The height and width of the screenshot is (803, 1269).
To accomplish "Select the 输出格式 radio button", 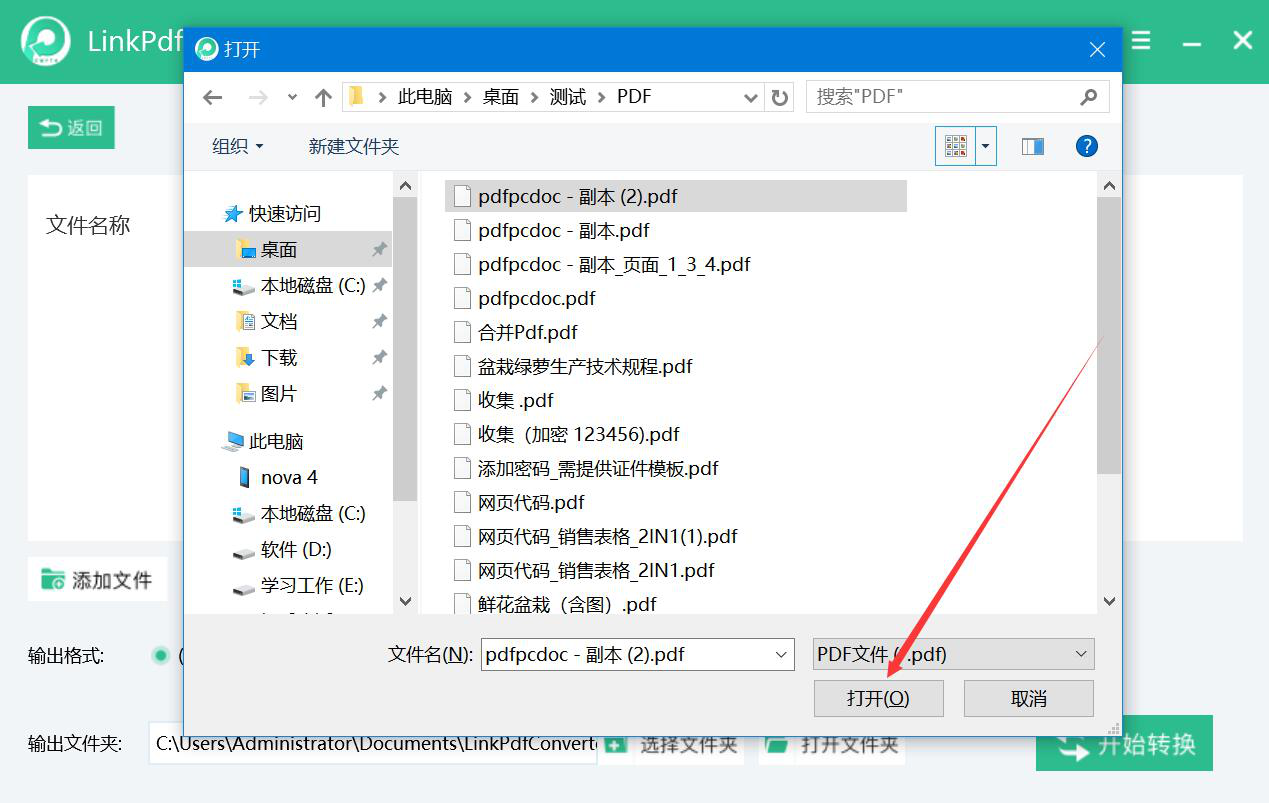I will (x=160, y=656).
